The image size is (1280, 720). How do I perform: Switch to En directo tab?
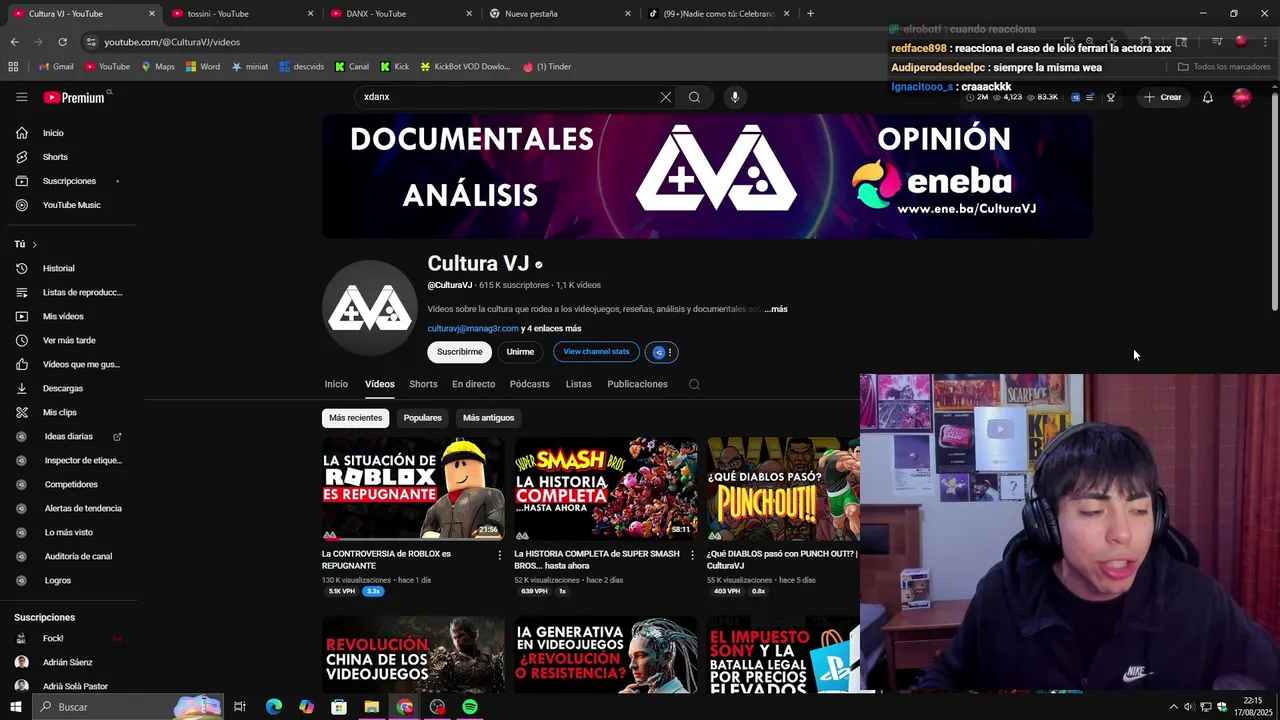473,384
